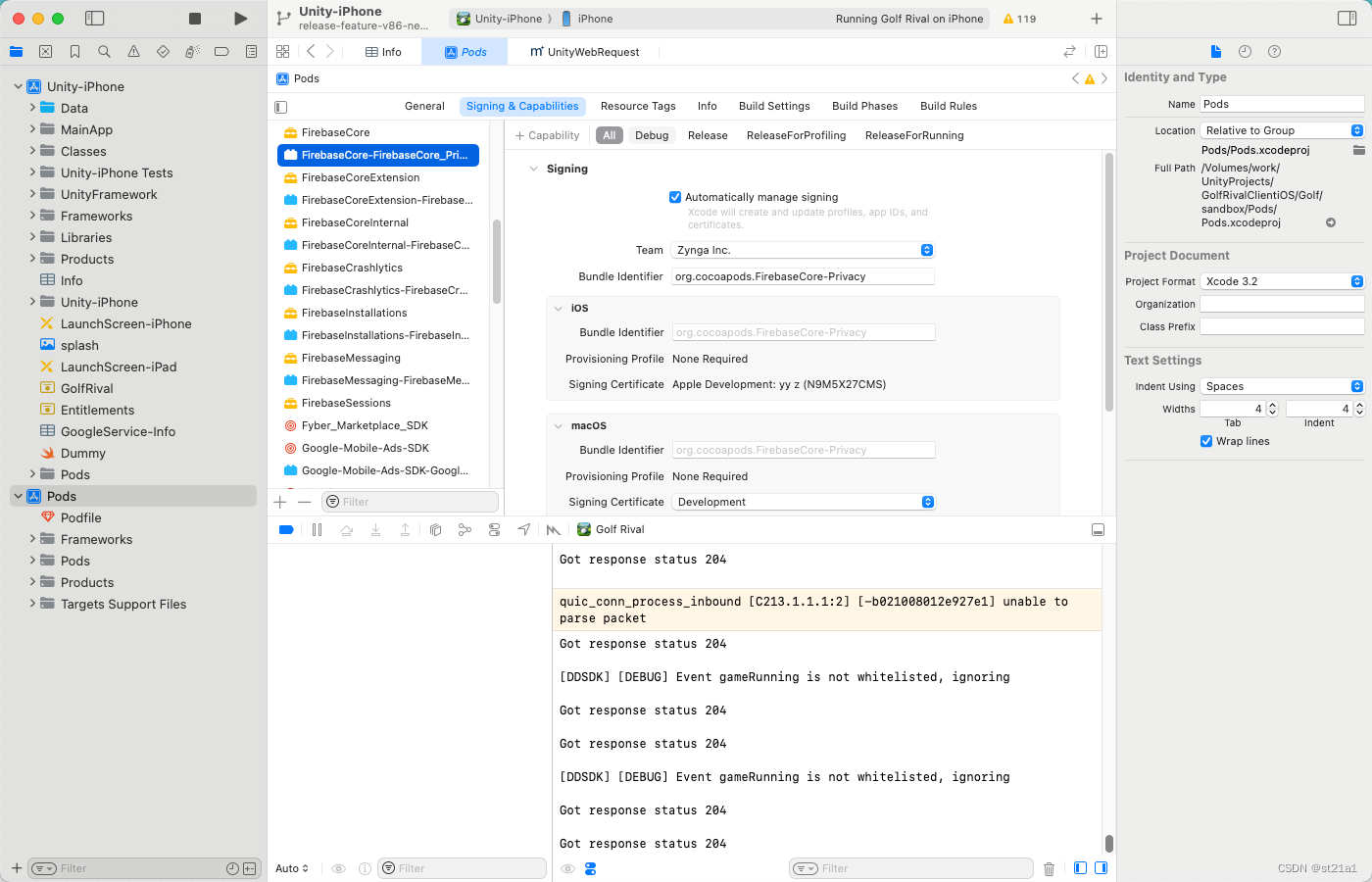Reveal Pods.xcodeproj path in Finder arrow
1372x882 pixels.
1331,223
